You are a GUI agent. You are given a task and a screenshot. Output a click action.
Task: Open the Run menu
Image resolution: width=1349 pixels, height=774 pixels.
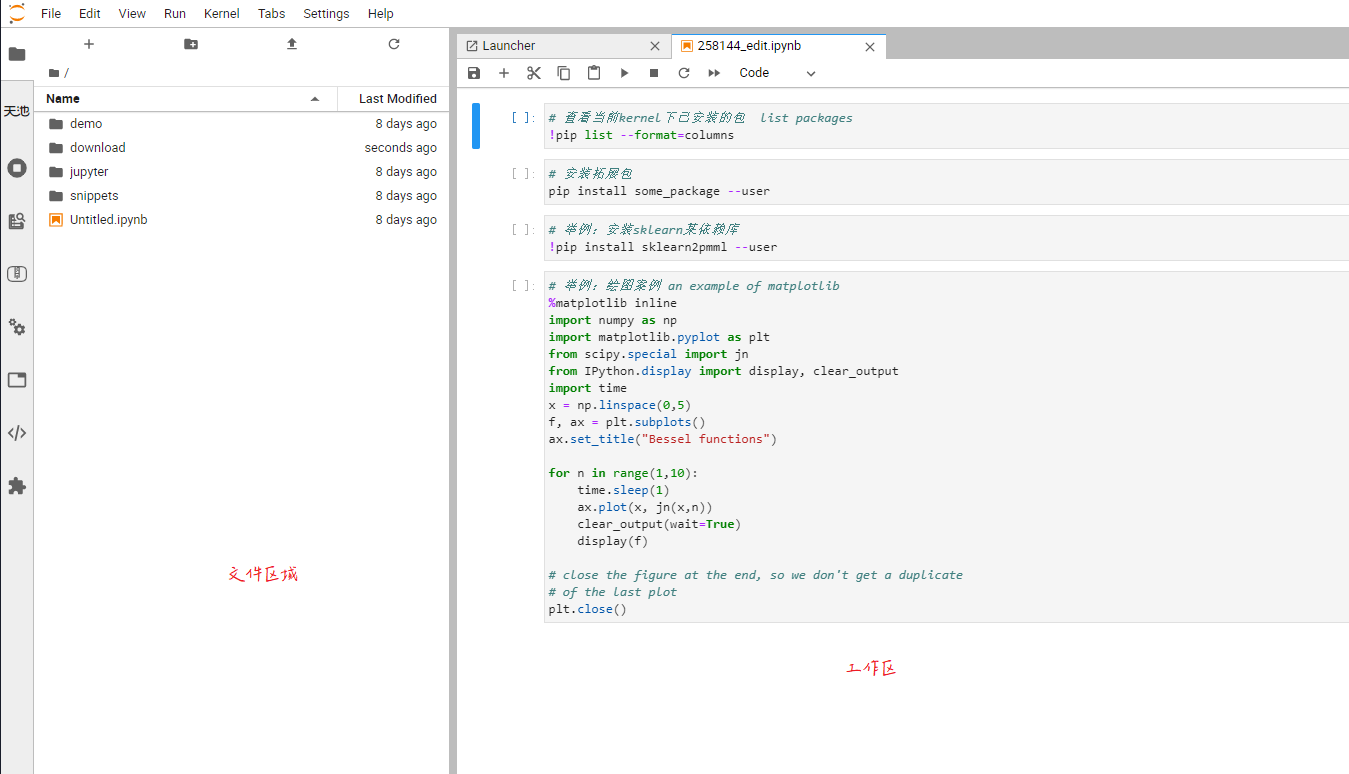(x=175, y=14)
